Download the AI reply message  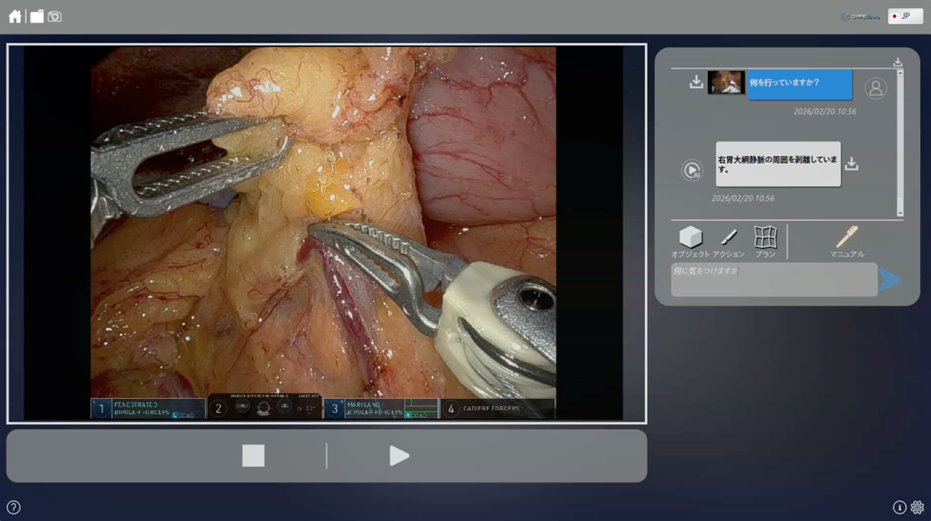coord(851,163)
